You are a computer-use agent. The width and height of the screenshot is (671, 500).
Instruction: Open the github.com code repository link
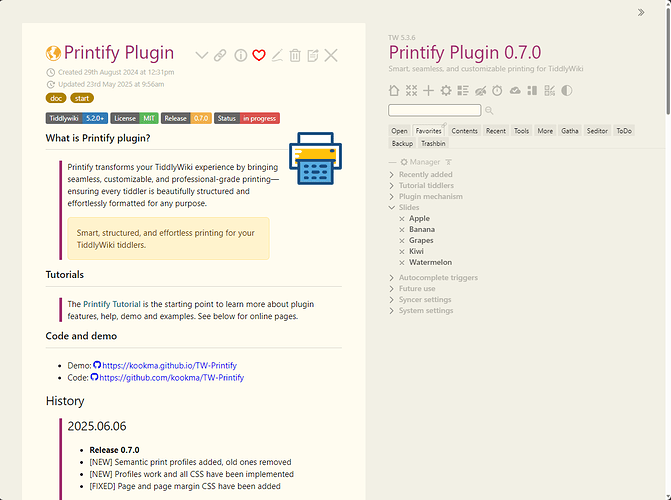click(x=172, y=378)
